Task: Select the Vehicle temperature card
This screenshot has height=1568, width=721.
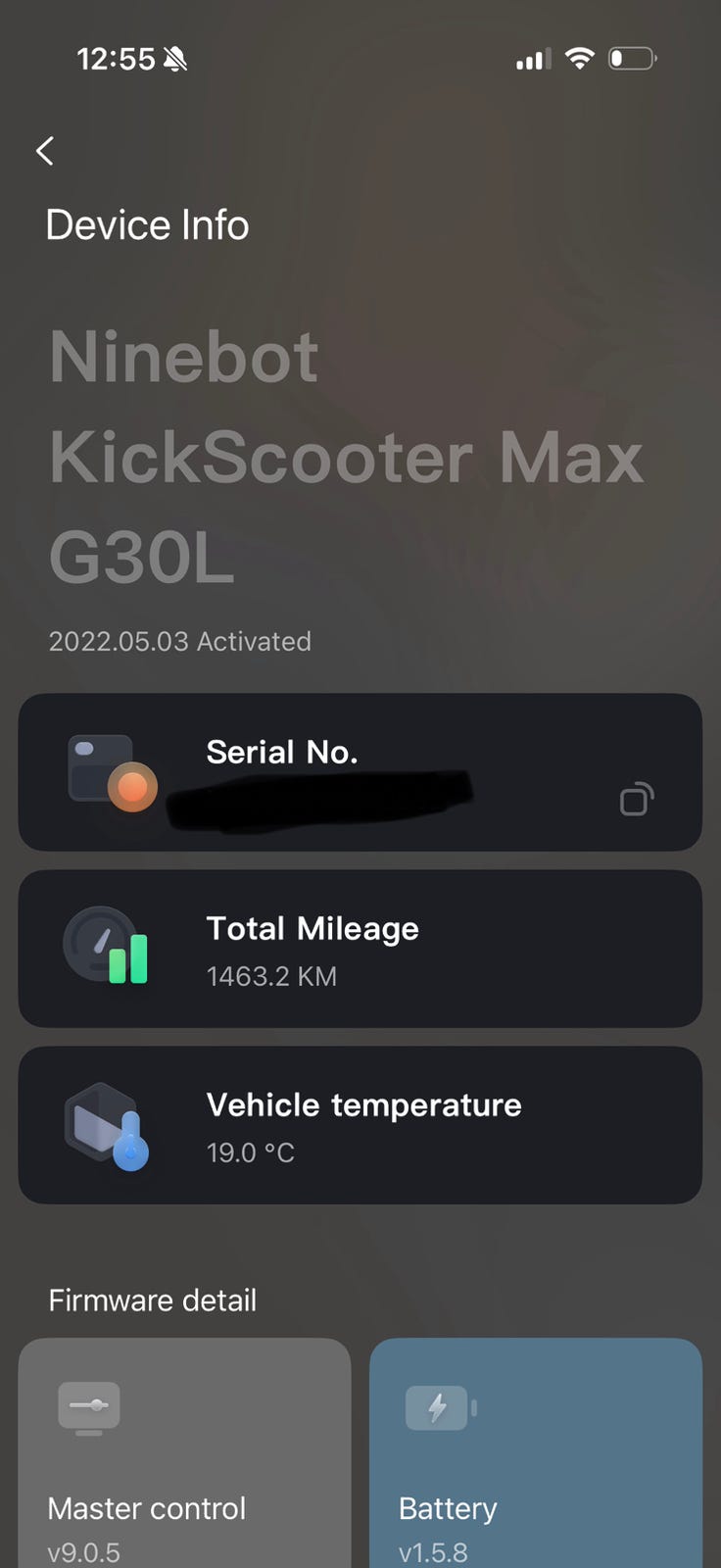Action: coord(360,1125)
